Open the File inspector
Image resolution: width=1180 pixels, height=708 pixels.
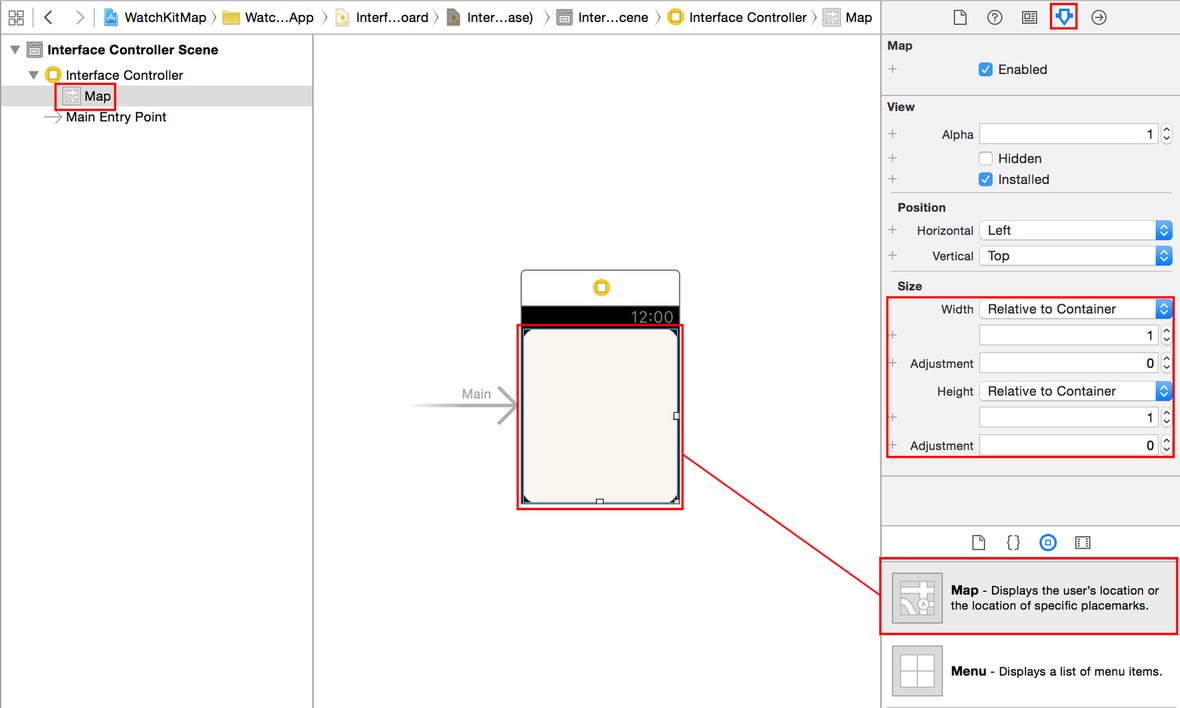point(959,17)
